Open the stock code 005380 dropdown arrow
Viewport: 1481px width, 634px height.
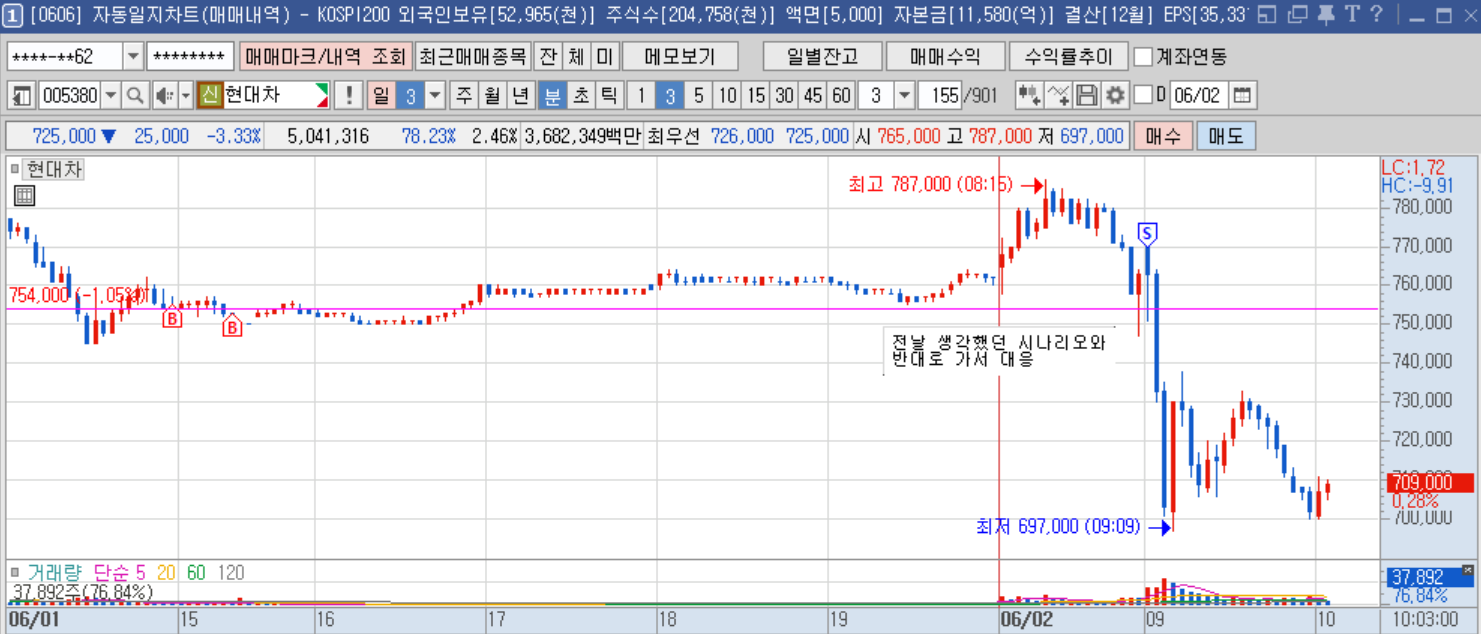pyautogui.click(x=110, y=96)
